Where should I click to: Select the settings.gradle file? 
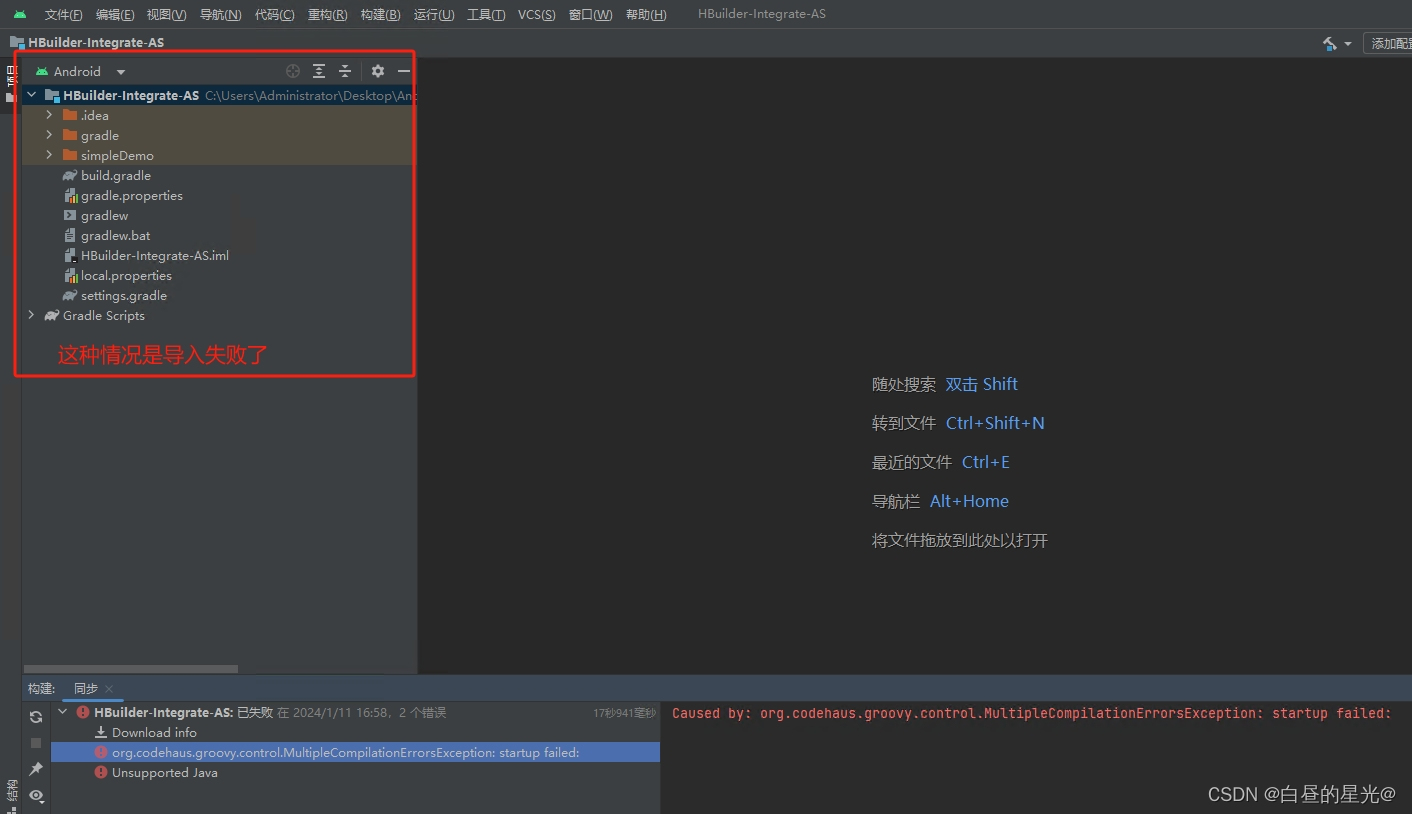pos(123,295)
